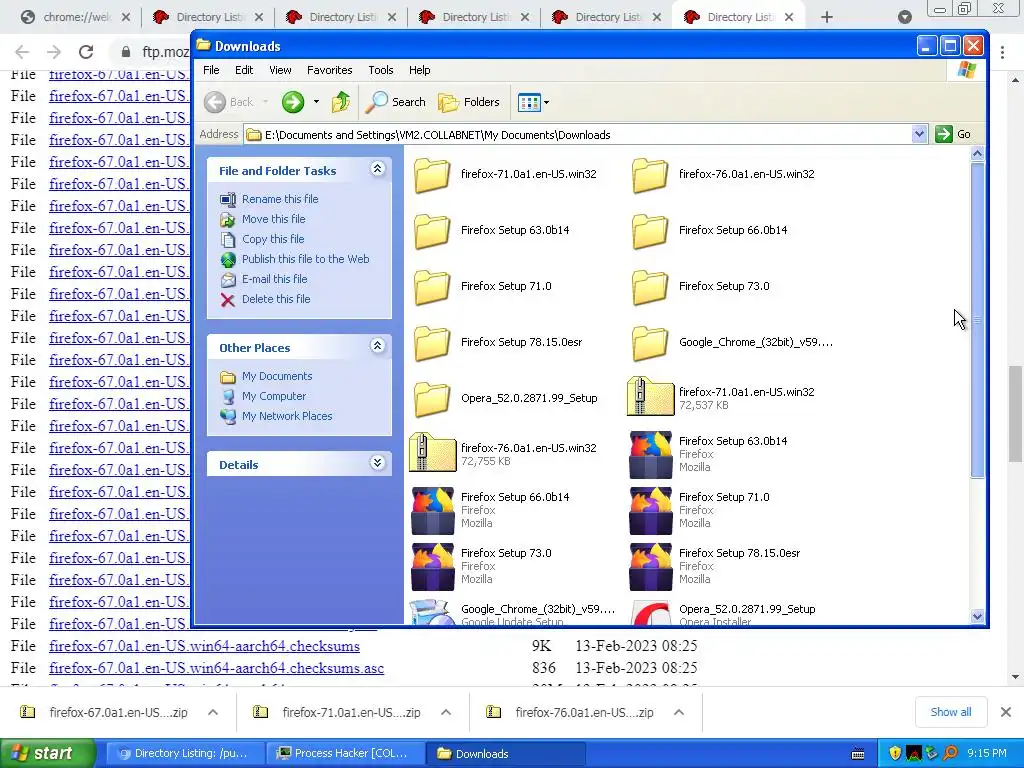1024x768 pixels.
Task: Open the Chrome three-dot menu
Action: pyautogui.click(x=1002, y=52)
